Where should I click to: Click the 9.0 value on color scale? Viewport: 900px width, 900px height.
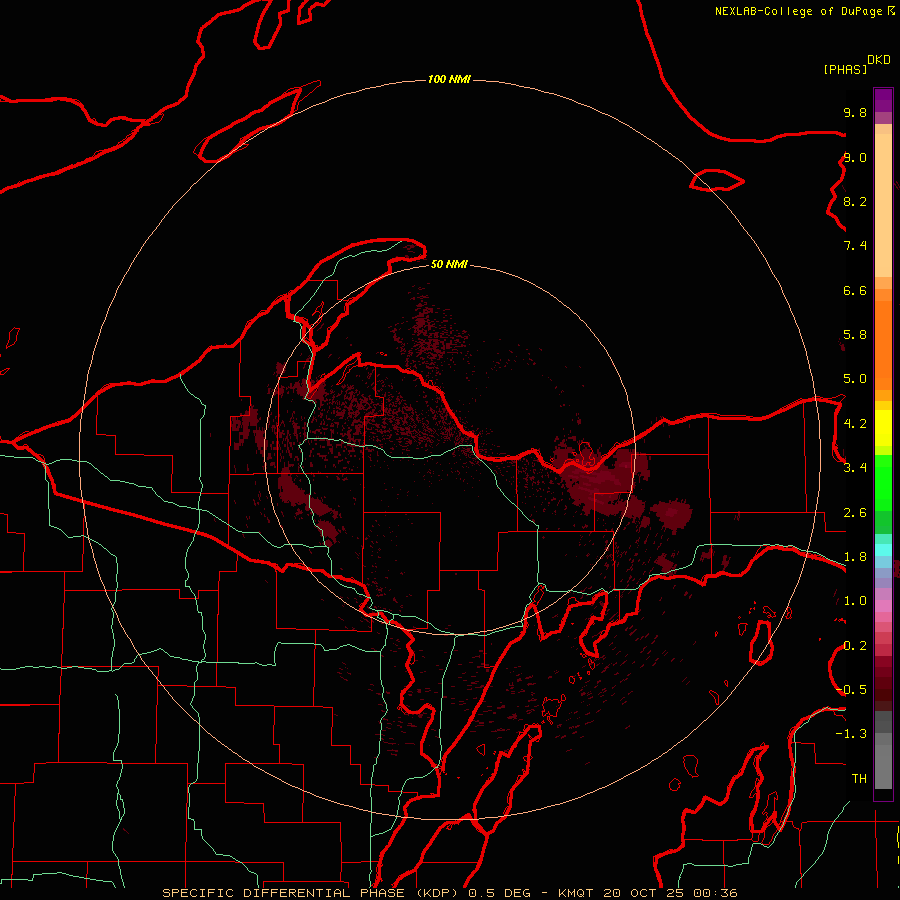tap(855, 157)
